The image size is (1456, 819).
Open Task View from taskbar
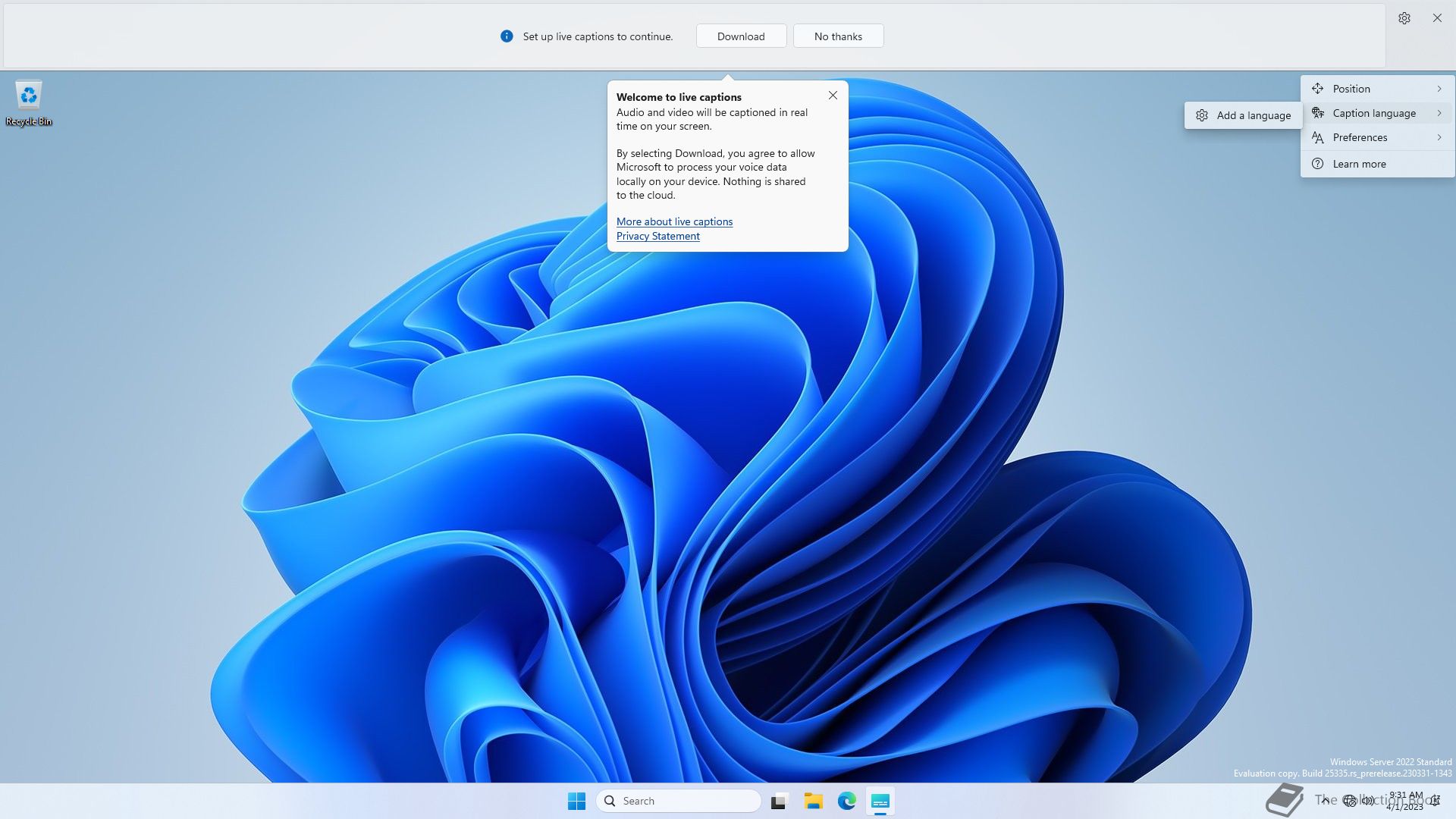(x=780, y=801)
